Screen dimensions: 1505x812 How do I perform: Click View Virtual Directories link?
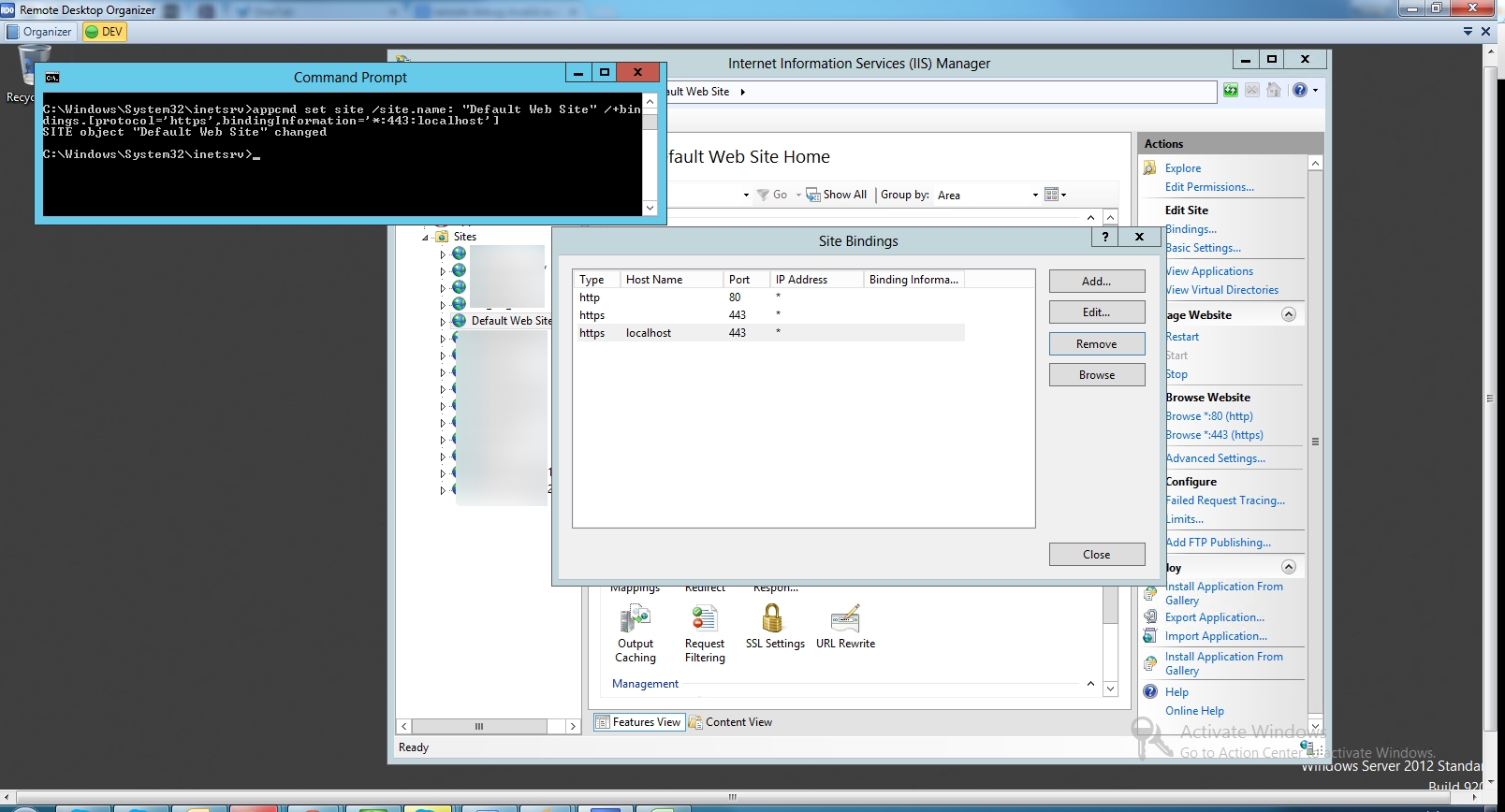[1221, 290]
